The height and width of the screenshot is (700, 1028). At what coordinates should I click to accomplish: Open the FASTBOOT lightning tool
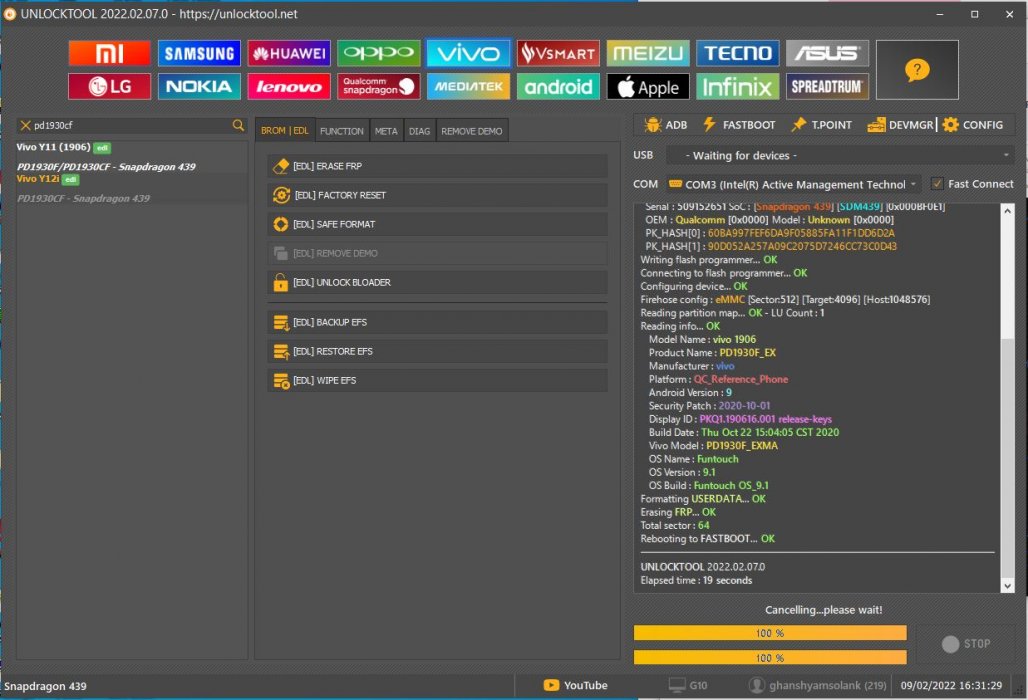739,125
